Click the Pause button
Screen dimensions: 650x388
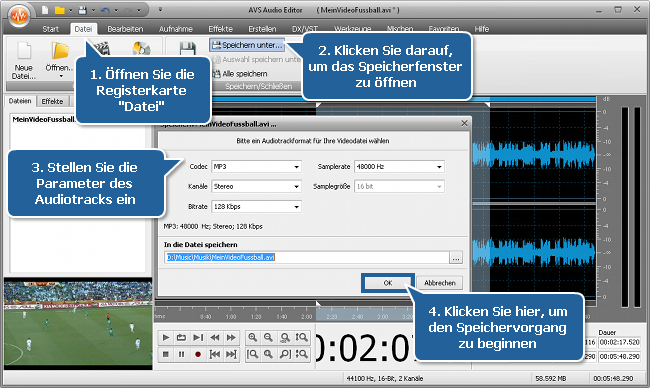[182, 354]
